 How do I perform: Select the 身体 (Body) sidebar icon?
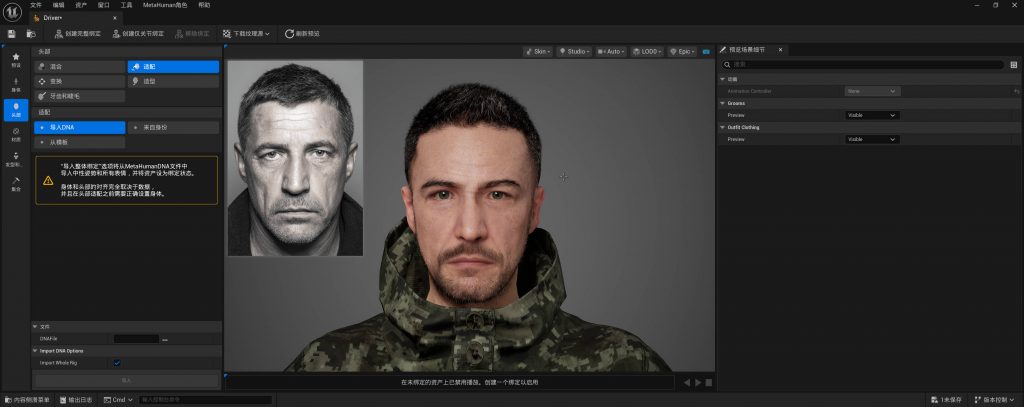coord(16,85)
